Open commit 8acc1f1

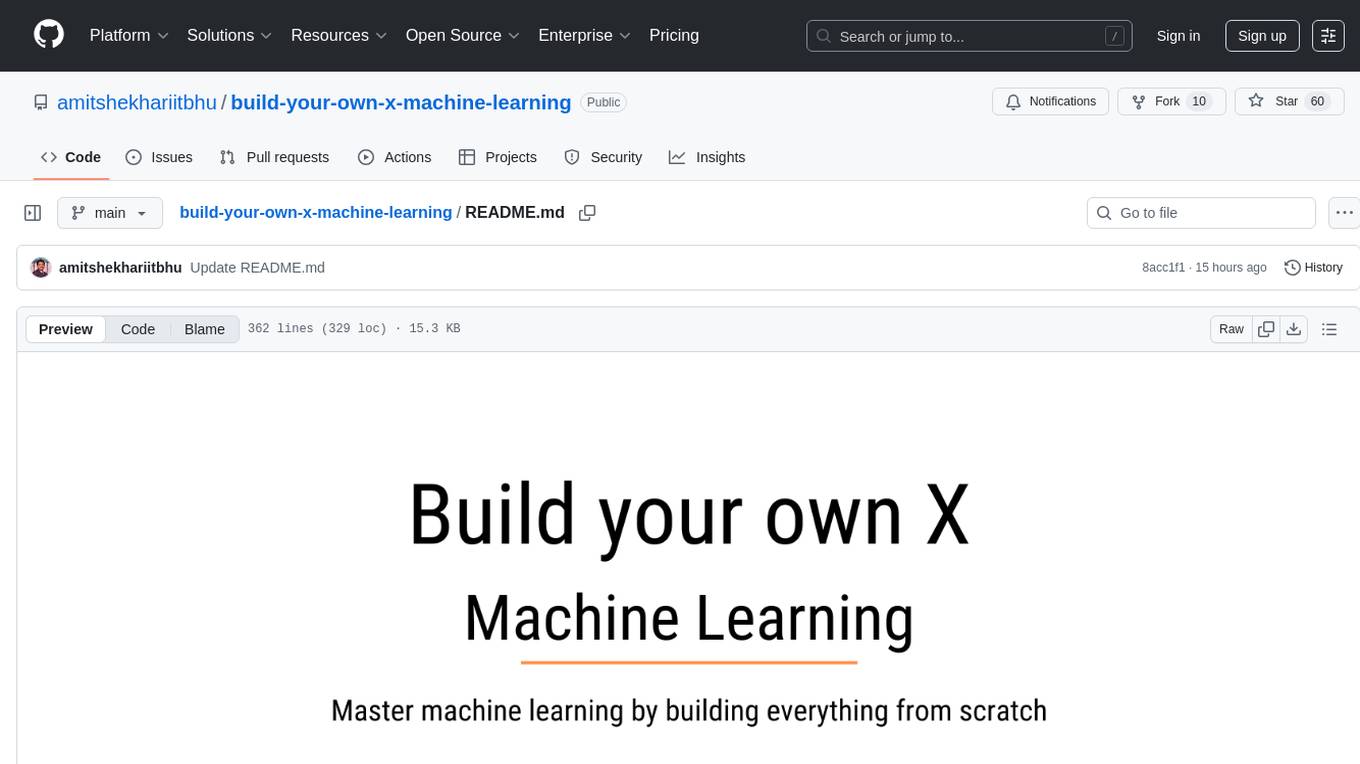pyautogui.click(x=1163, y=267)
